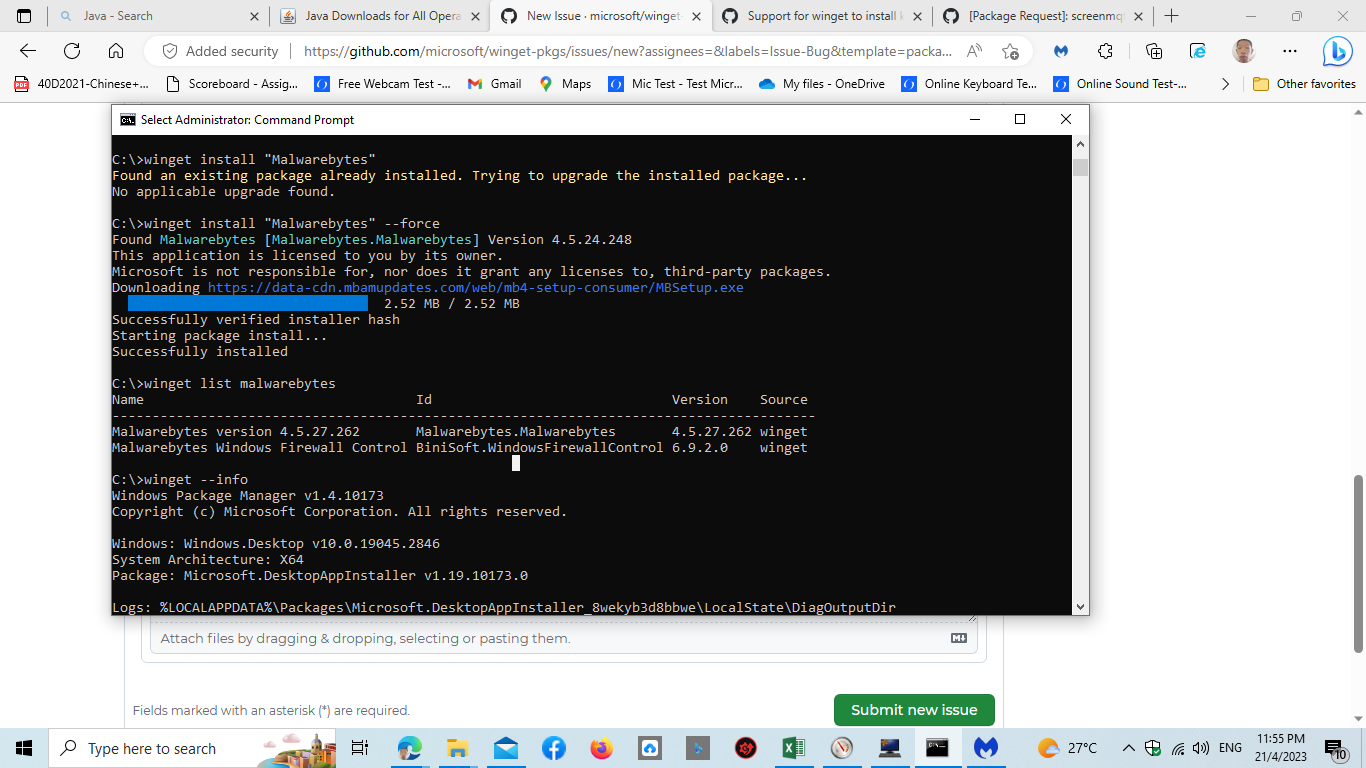The height and width of the screenshot is (768, 1366).
Task: Open File Explorer from taskbar
Action: (x=457, y=748)
